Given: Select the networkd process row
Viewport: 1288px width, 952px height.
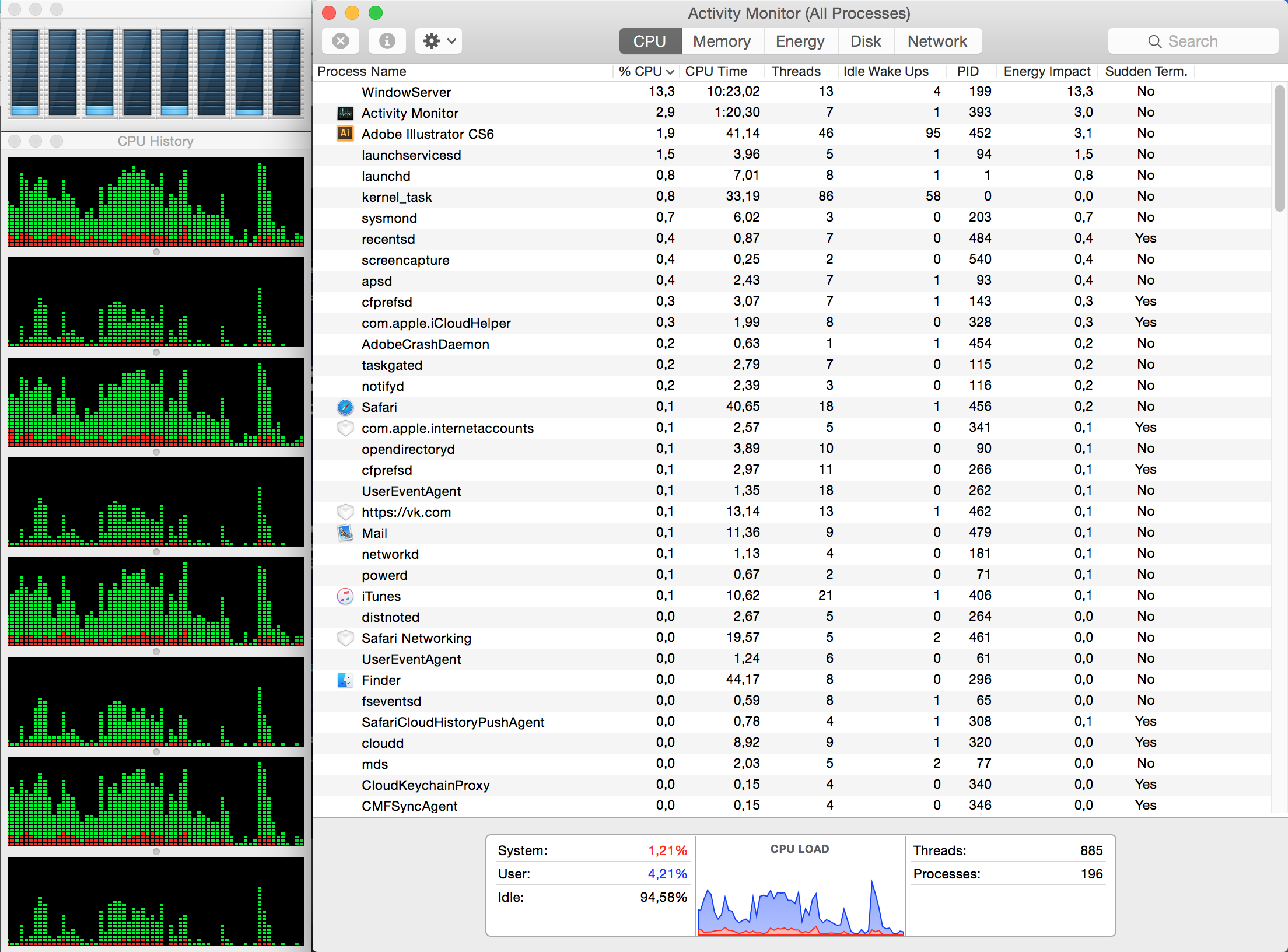Looking at the screenshot, I should pyautogui.click(x=792, y=554).
